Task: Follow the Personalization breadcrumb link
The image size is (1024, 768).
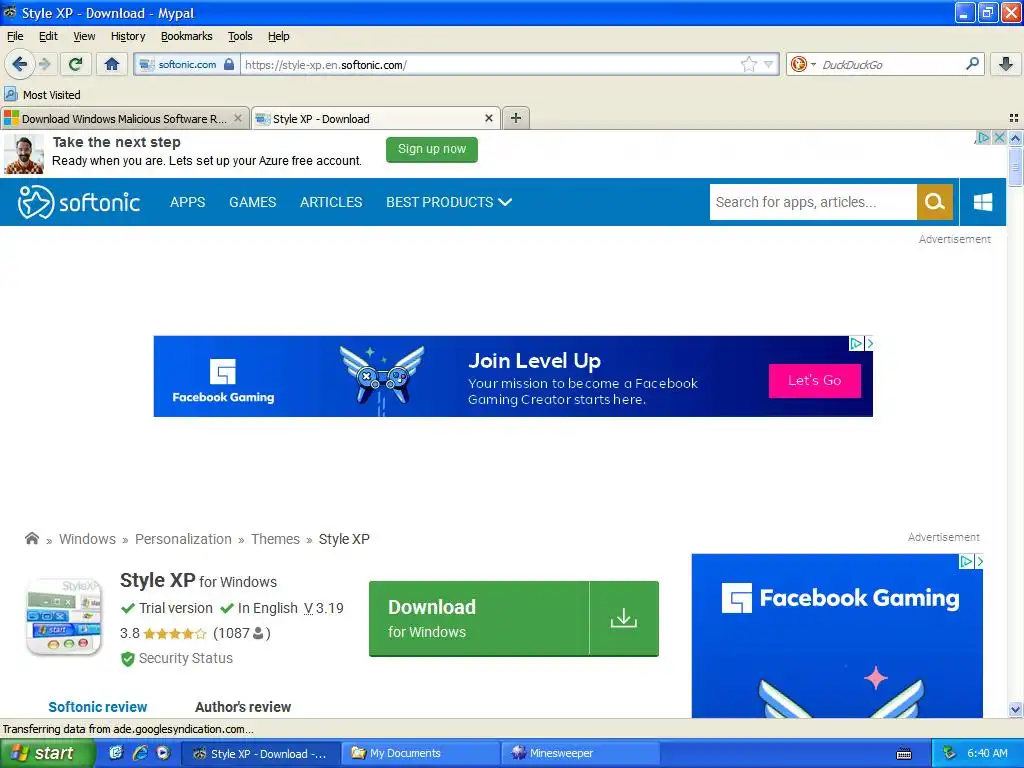Action: coord(183,539)
